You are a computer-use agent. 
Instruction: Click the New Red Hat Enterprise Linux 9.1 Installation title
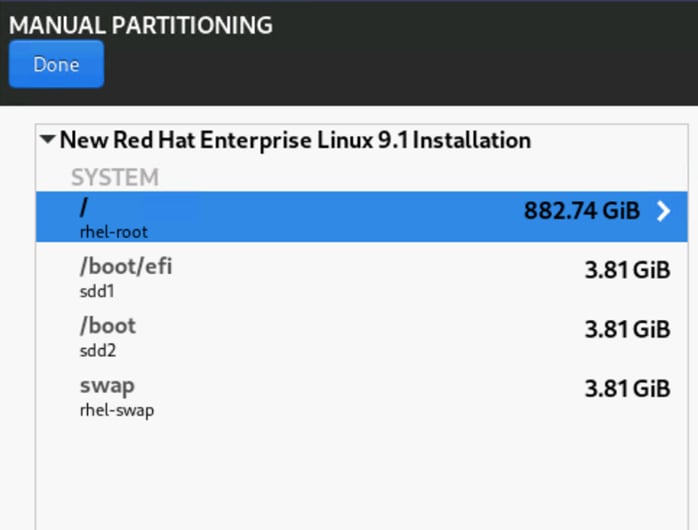tap(295, 140)
